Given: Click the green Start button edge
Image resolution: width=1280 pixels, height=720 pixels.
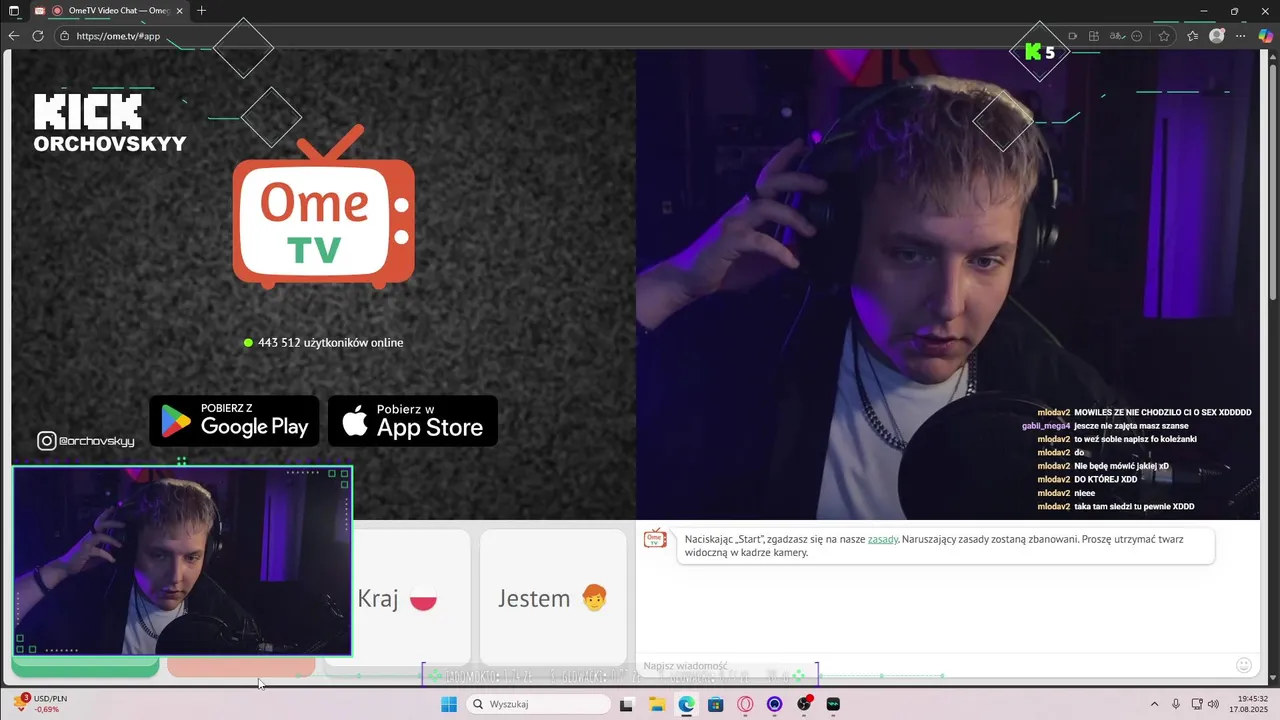Looking at the screenshot, I should click(85, 666).
